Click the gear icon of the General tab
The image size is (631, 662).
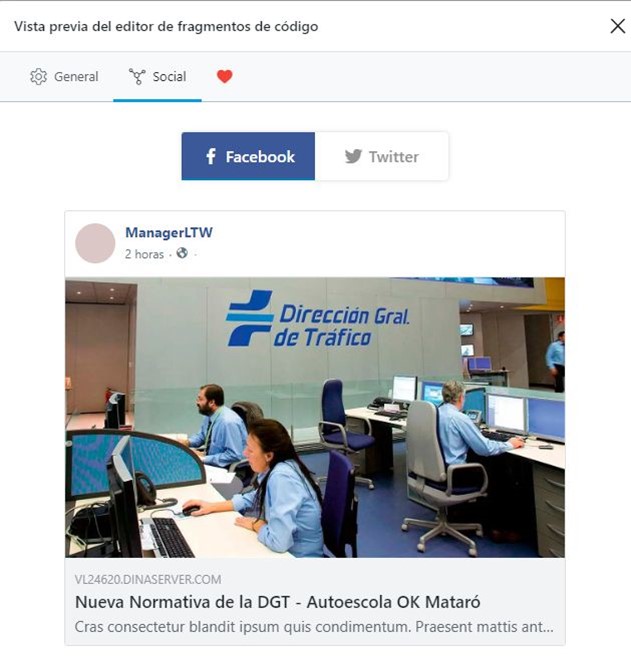pos(38,76)
